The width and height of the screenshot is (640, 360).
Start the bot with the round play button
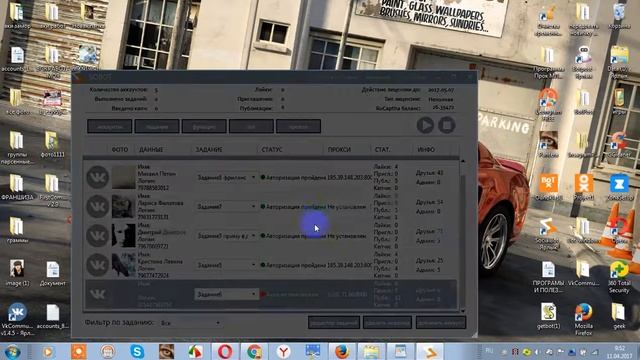(x=425, y=125)
